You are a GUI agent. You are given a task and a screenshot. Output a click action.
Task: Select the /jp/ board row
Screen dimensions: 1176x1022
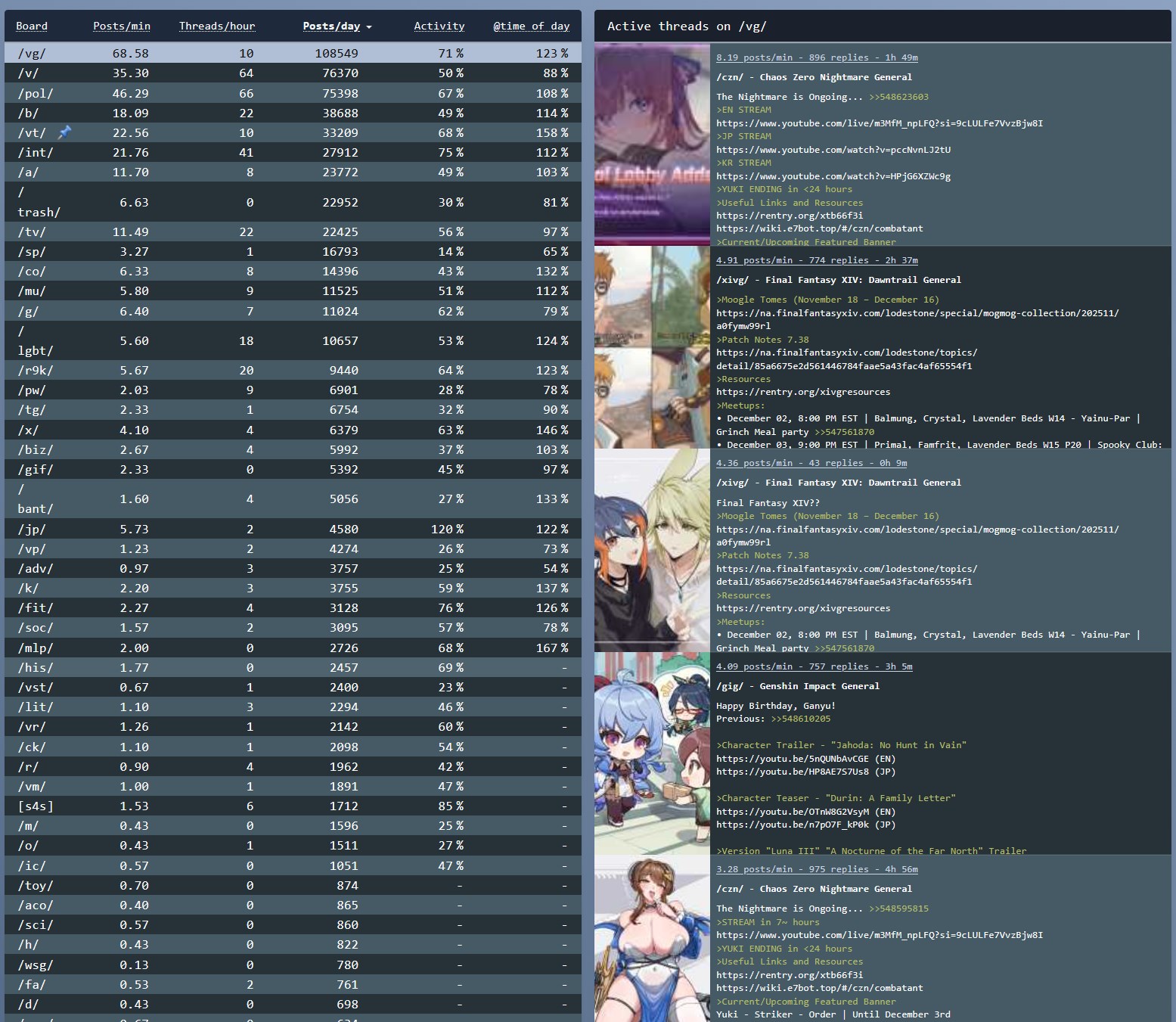[x=293, y=529]
